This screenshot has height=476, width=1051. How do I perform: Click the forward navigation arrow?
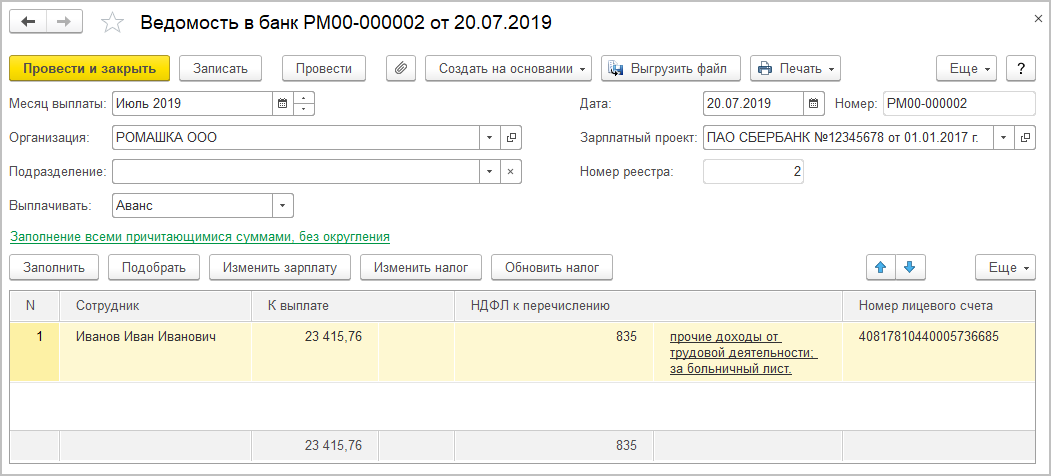click(x=63, y=22)
